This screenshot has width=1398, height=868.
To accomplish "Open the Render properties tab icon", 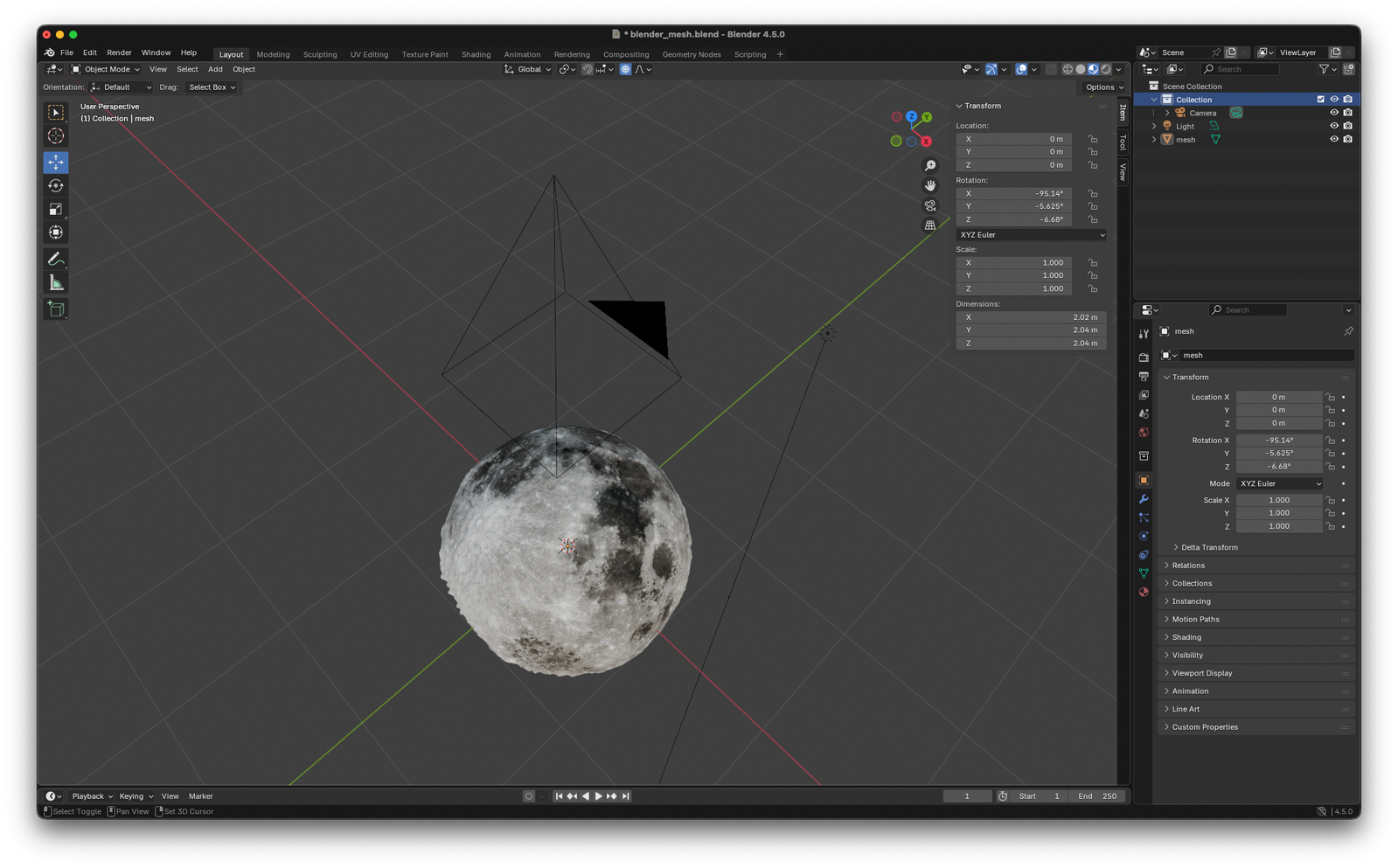I will (x=1144, y=358).
